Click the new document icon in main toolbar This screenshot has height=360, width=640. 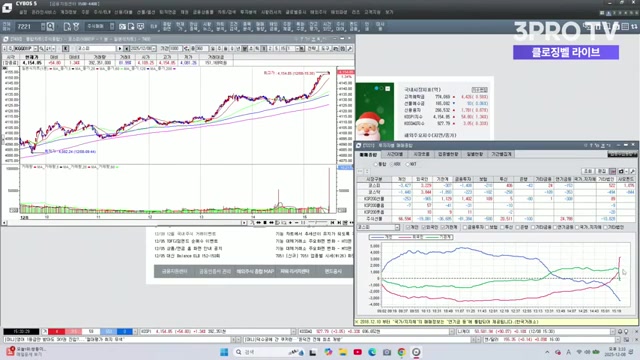pos(67,27)
